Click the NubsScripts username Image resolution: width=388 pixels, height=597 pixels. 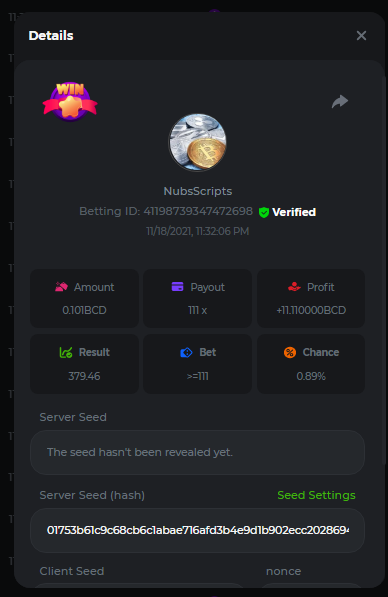click(198, 191)
